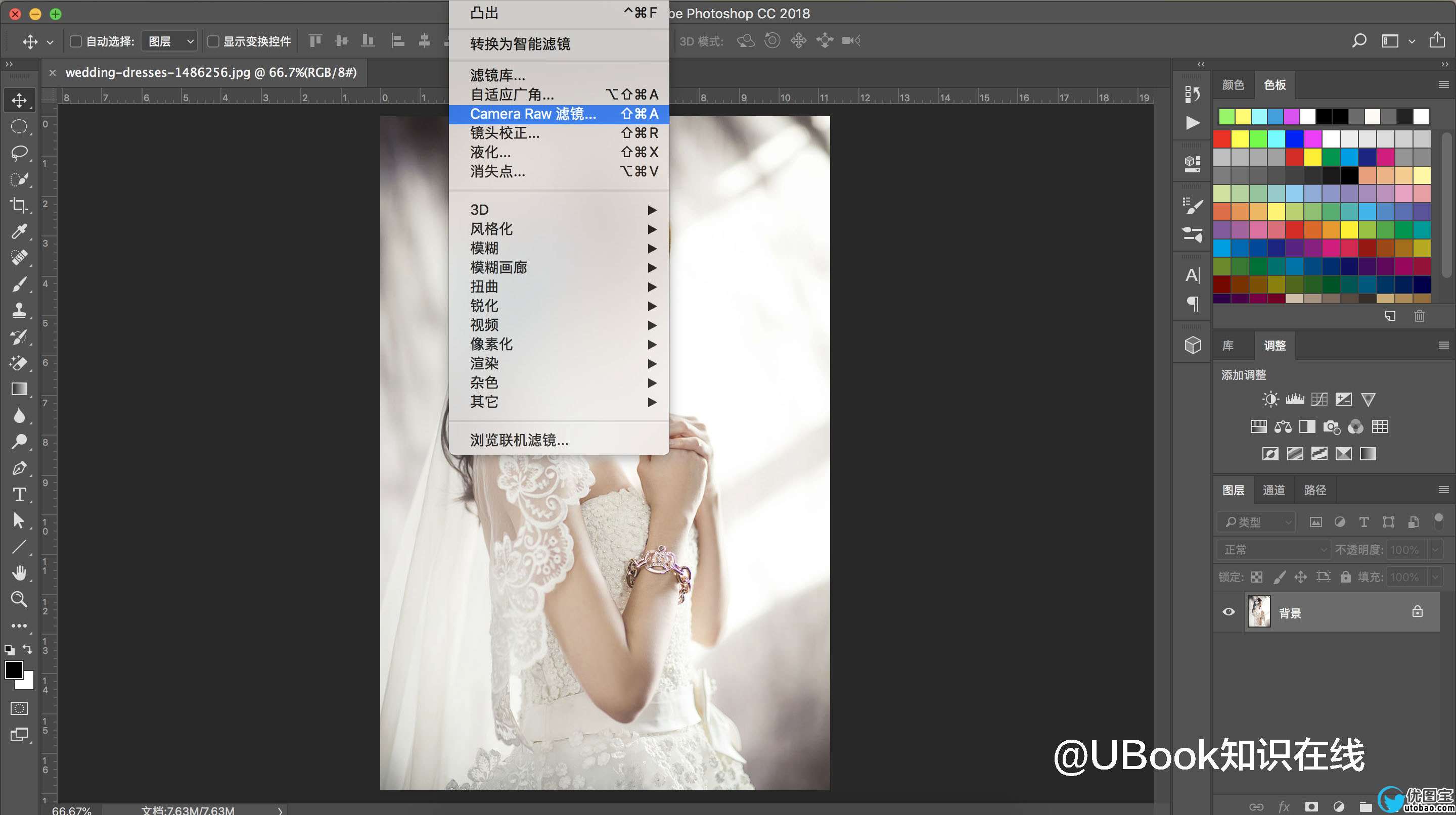Toggle the layer filter on/off switch
The image size is (1456, 815).
[1438, 521]
